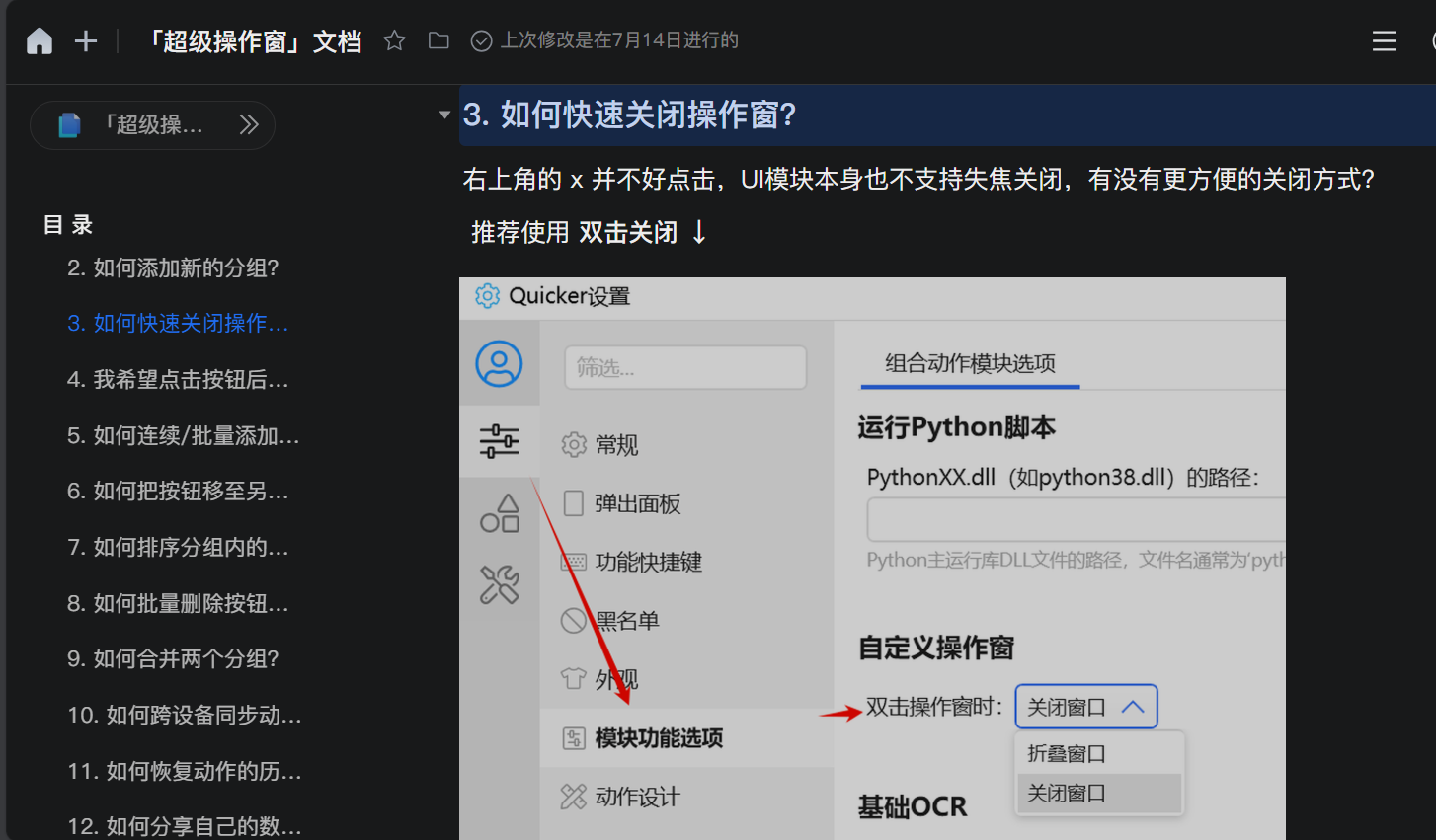Click the 自定义操作窗 section heading
The width and height of the screenshot is (1436, 840).
tap(936, 649)
